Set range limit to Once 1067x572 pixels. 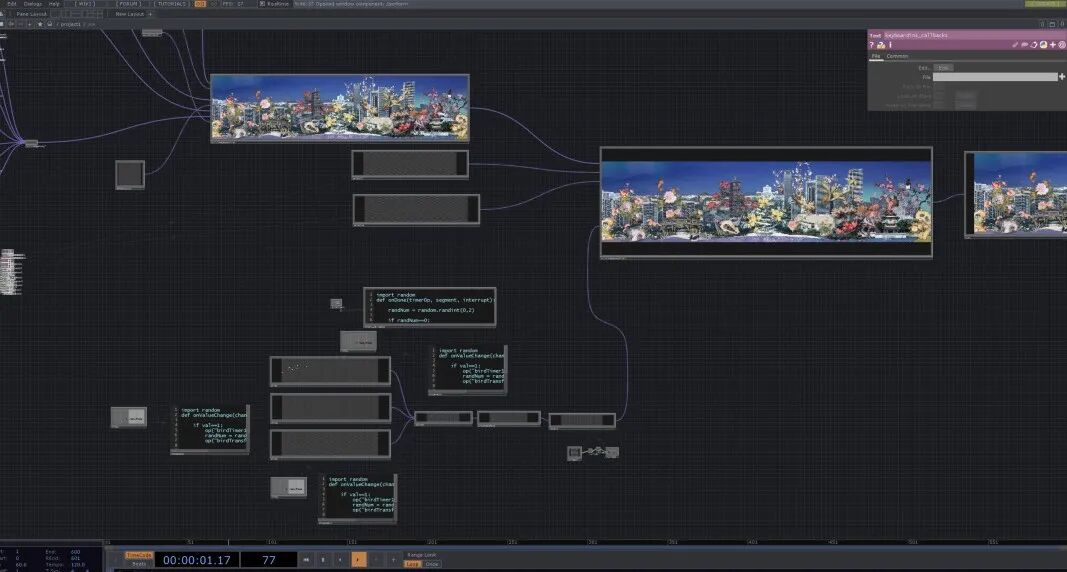432,564
